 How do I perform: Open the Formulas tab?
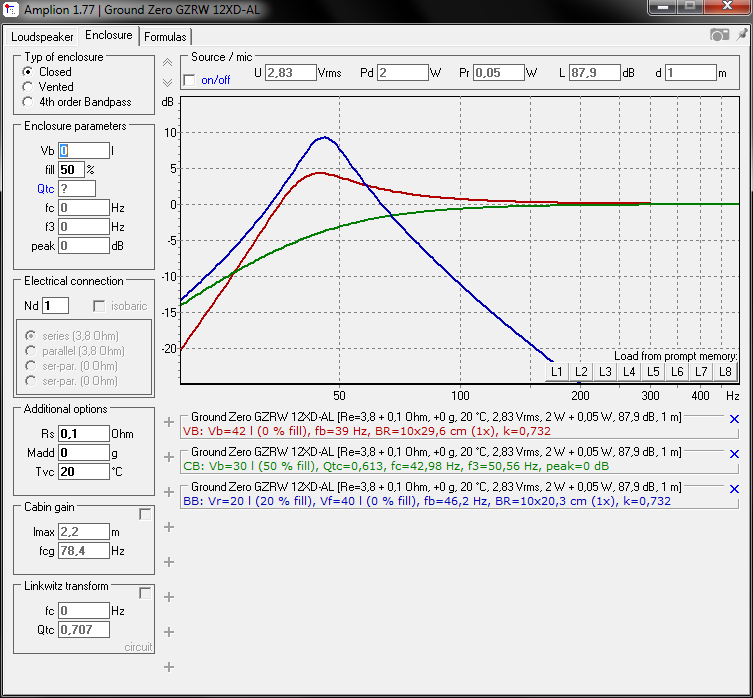(x=165, y=37)
